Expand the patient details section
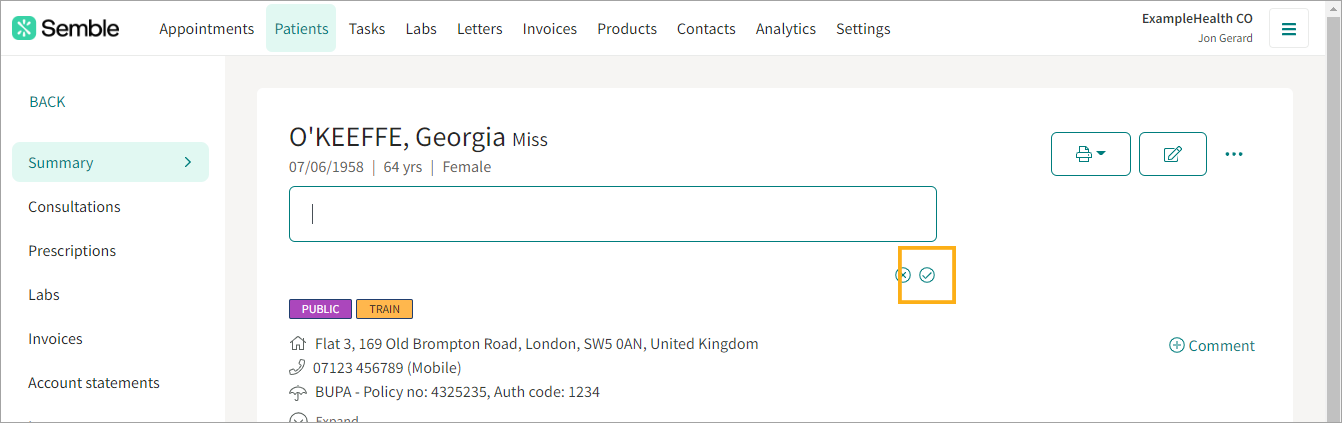The height and width of the screenshot is (423, 1342). [324, 419]
